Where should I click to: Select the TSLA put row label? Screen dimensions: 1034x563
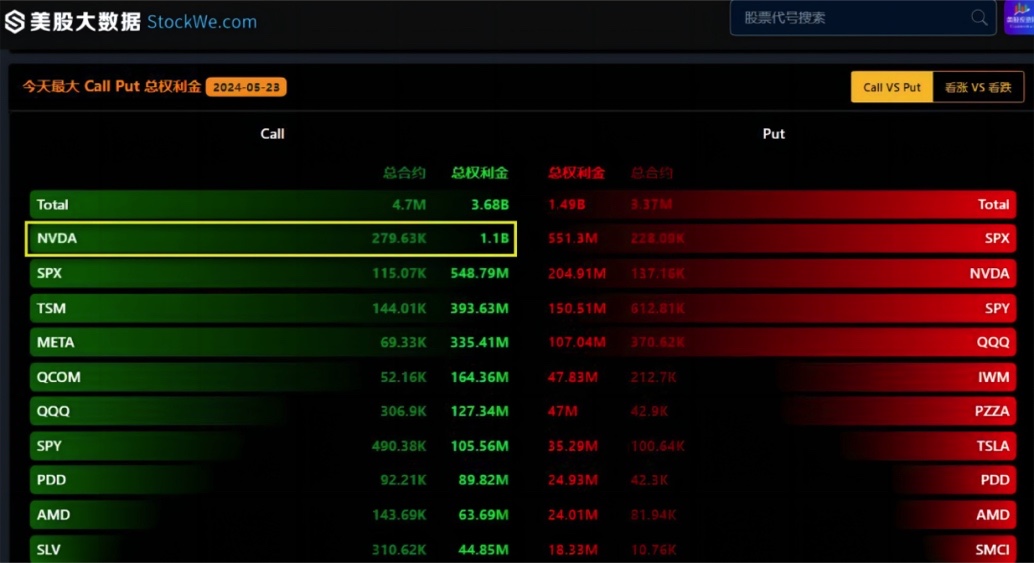pos(992,446)
